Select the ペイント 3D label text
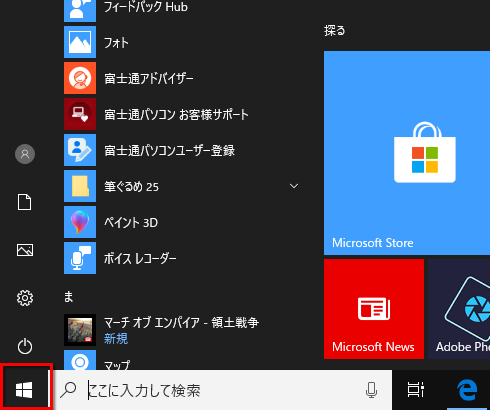This screenshot has height=410, width=490. pos(131,223)
